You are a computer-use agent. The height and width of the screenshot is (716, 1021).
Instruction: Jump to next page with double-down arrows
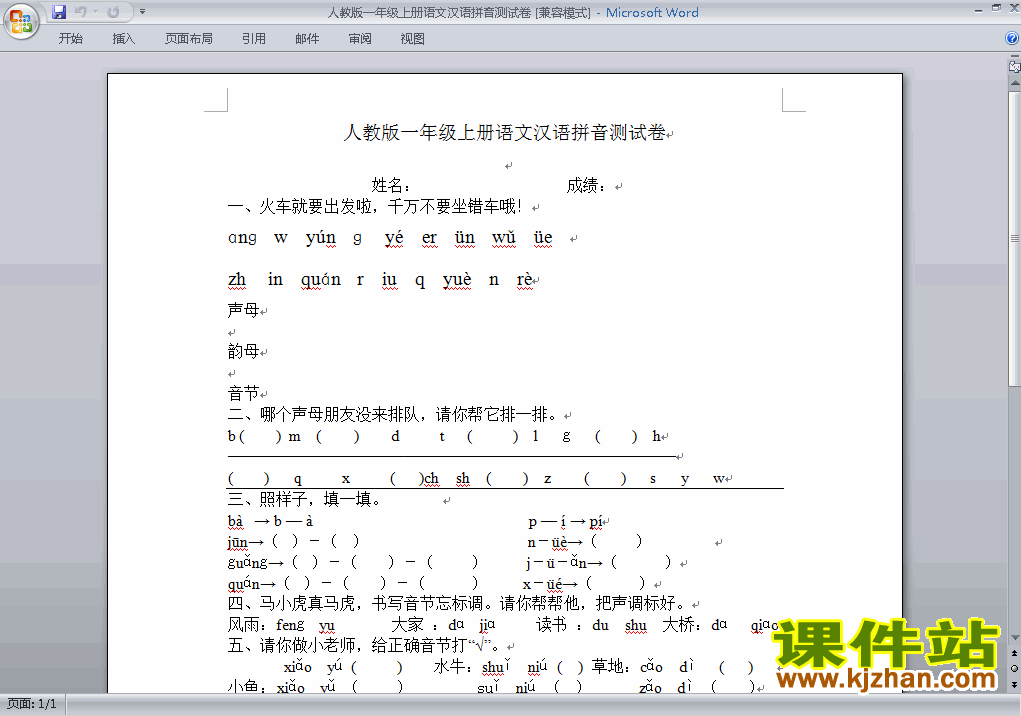1014,685
